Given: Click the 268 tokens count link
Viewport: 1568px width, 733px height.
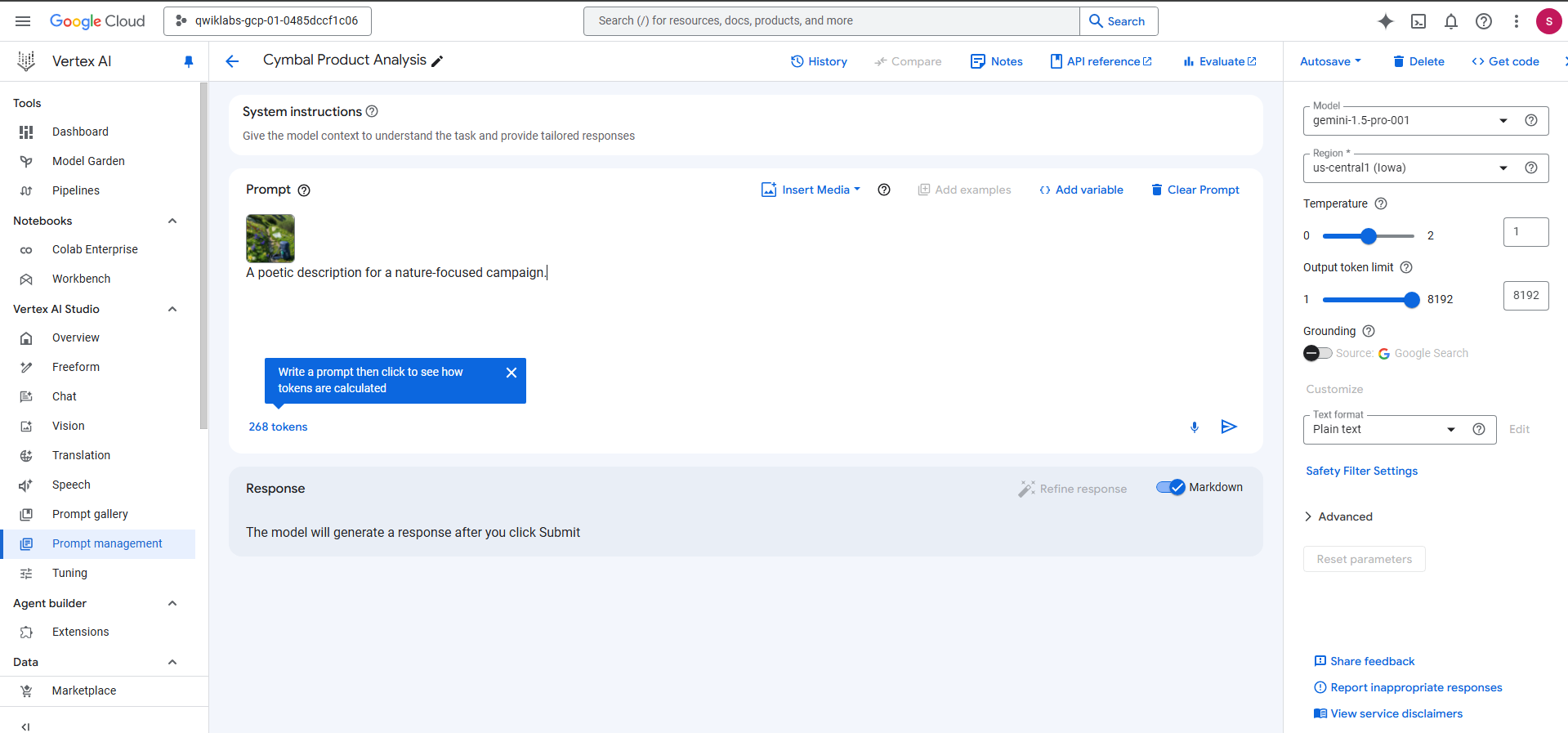Looking at the screenshot, I should (278, 427).
